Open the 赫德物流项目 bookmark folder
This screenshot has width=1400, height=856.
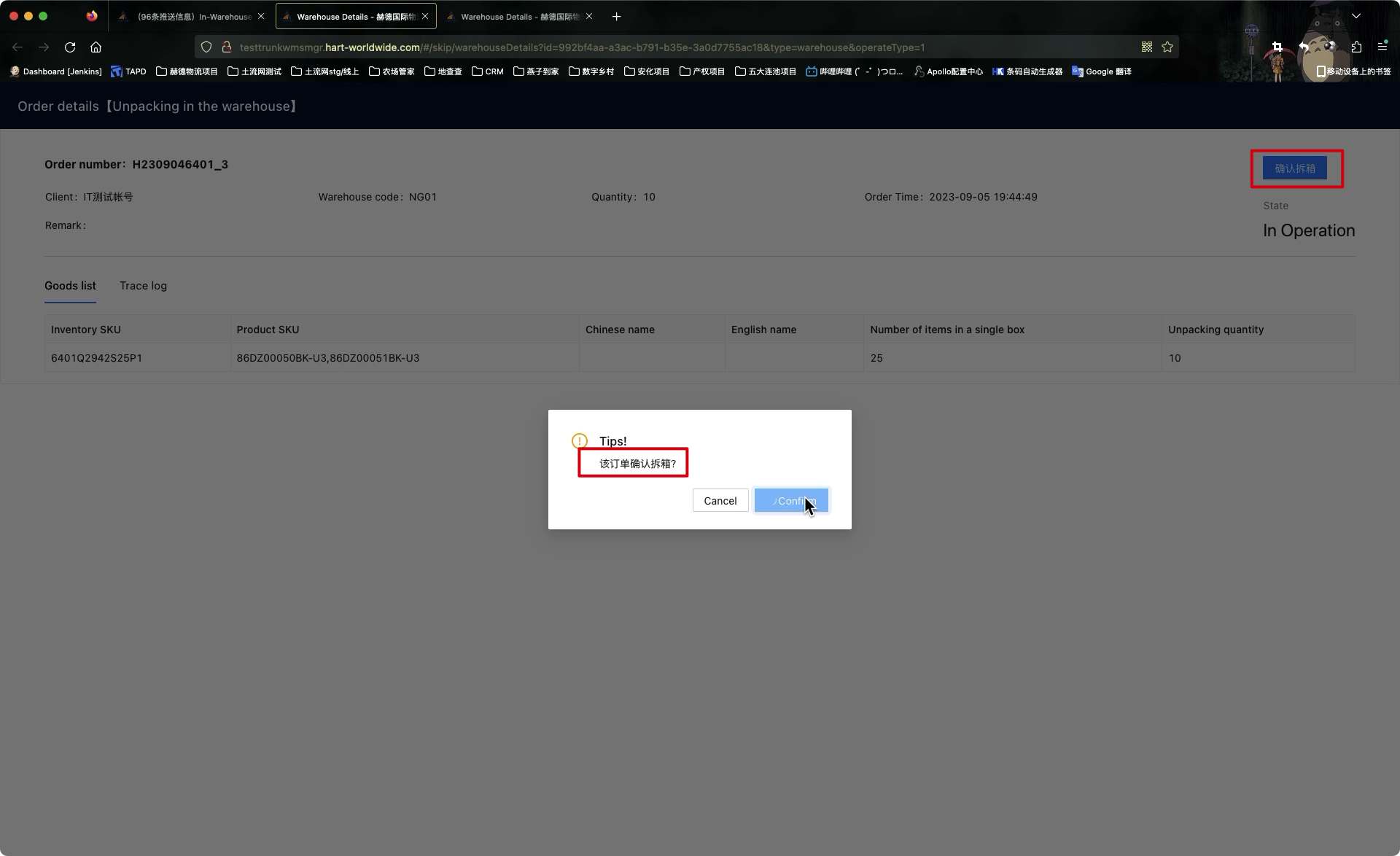click(x=187, y=71)
